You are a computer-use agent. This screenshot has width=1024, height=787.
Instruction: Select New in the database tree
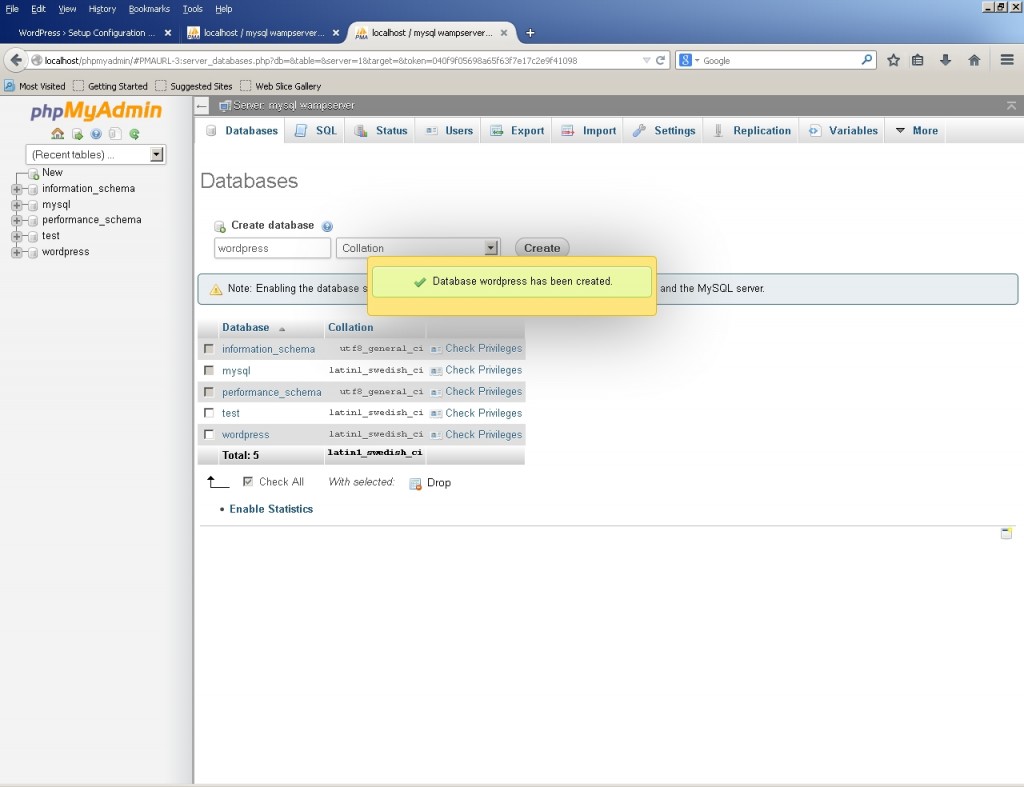point(52,172)
